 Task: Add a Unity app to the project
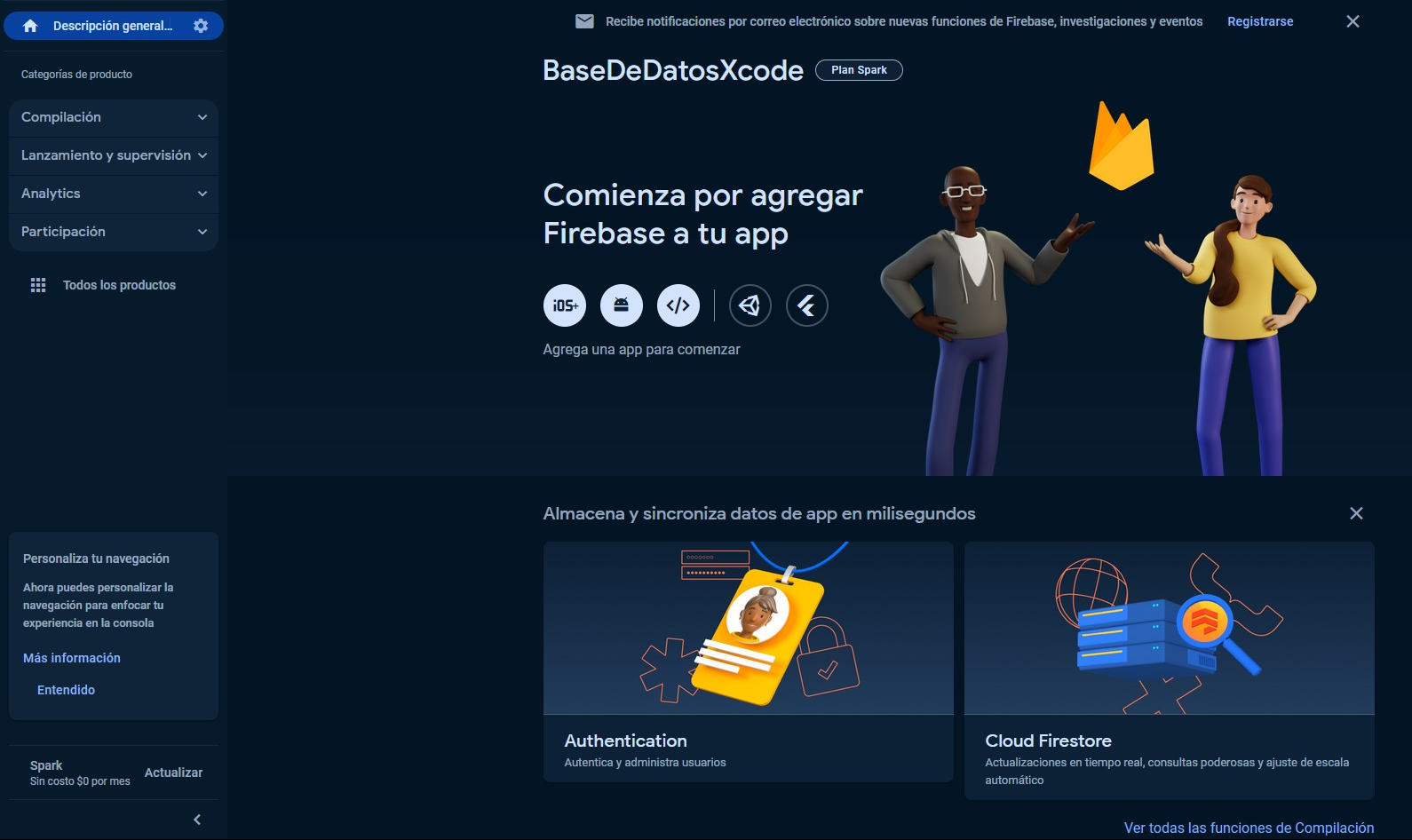click(750, 305)
